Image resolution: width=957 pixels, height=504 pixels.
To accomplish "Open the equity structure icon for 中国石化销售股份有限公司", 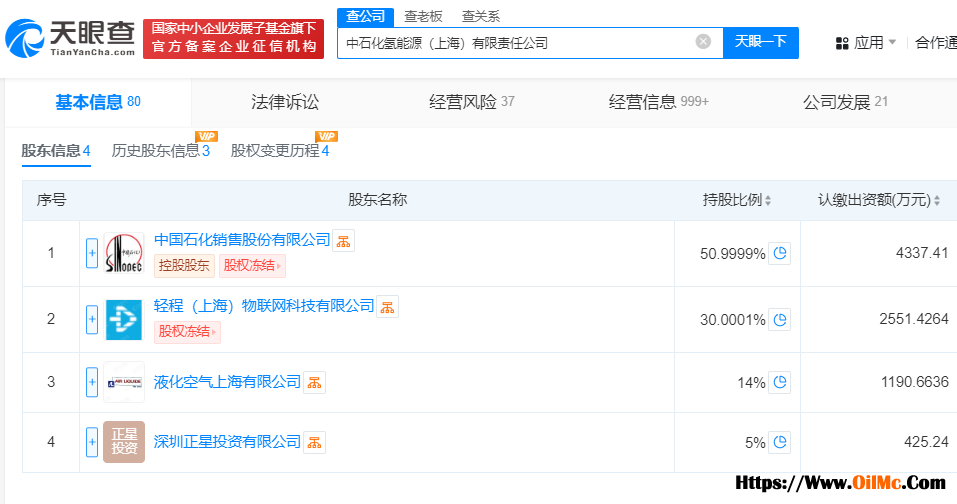I will click(344, 241).
